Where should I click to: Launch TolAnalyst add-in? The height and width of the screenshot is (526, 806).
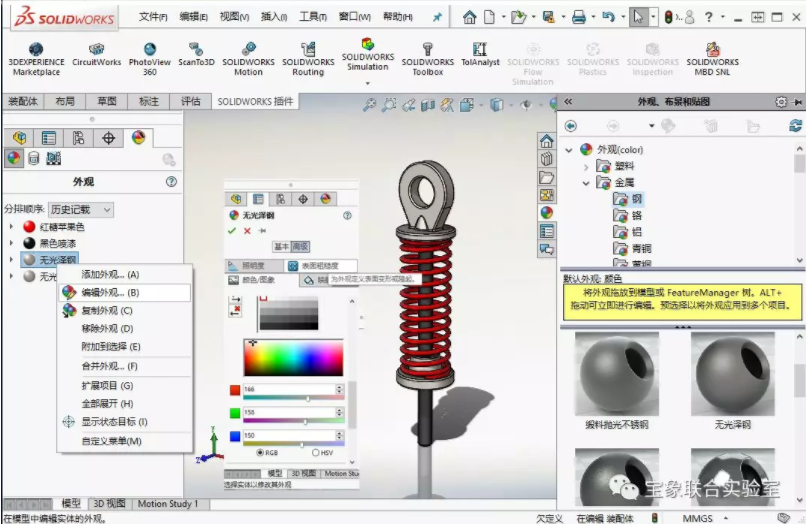(x=480, y=55)
